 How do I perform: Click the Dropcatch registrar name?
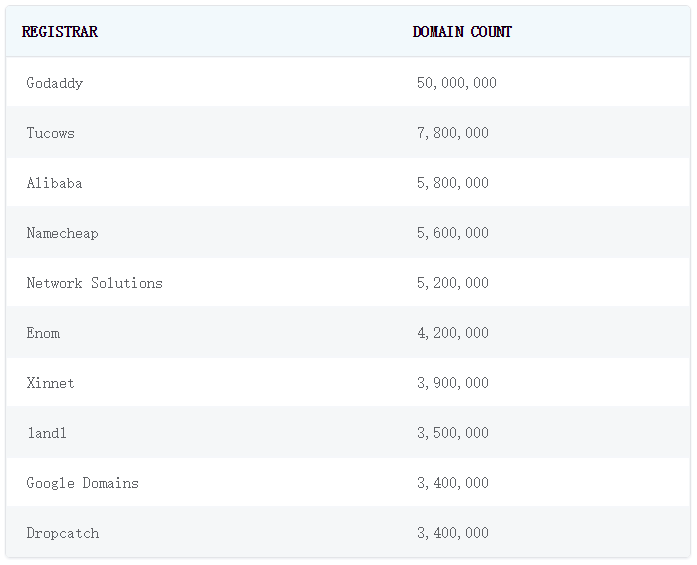[x=63, y=533]
